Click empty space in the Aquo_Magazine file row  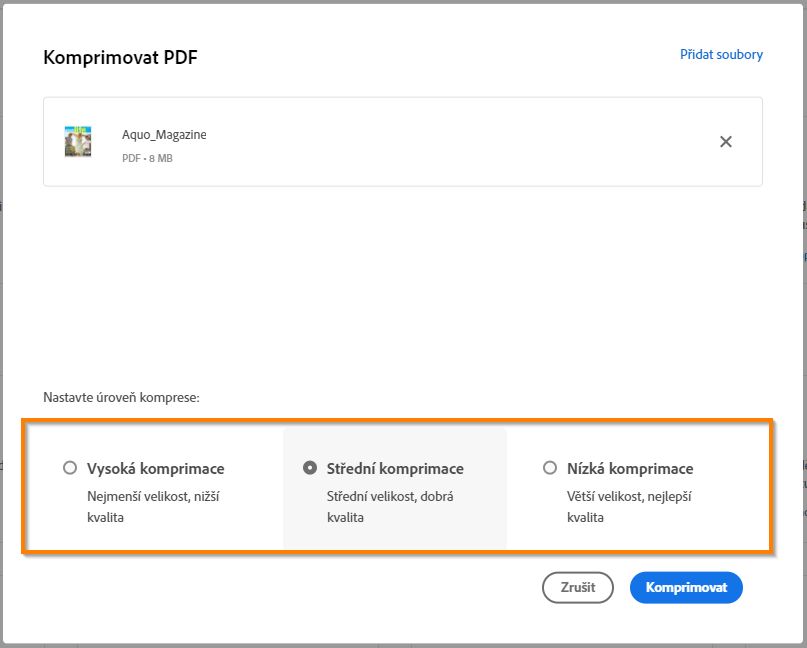tap(450, 142)
